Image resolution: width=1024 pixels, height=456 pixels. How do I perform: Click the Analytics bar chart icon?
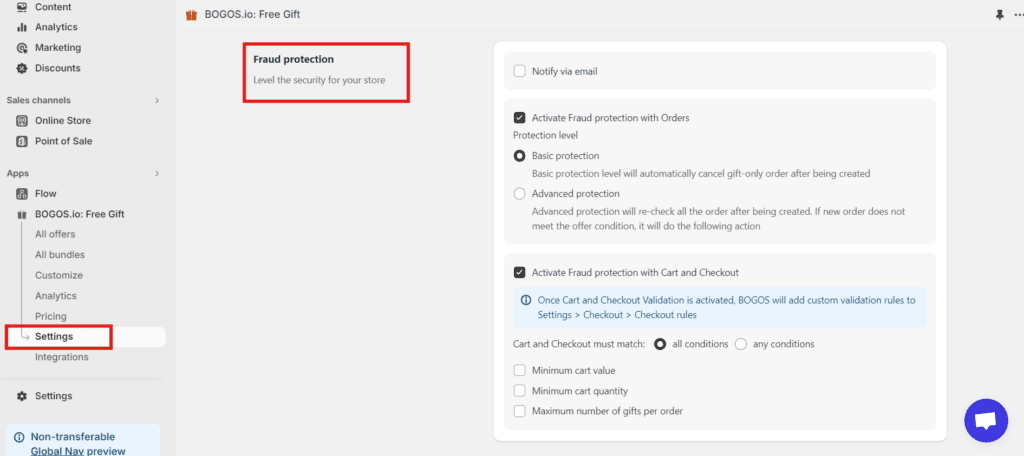click(x=22, y=27)
